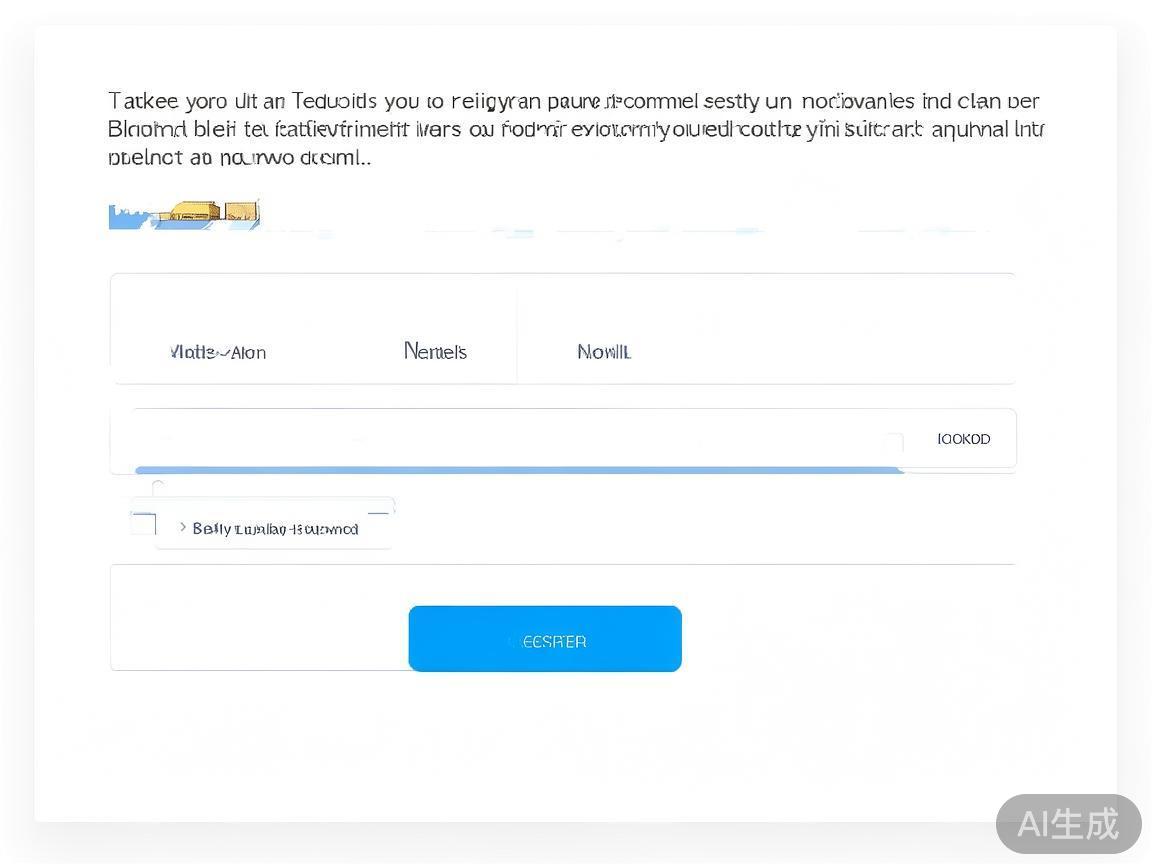
Task: Click the blue wave graphic beside the logo
Action: [129, 218]
